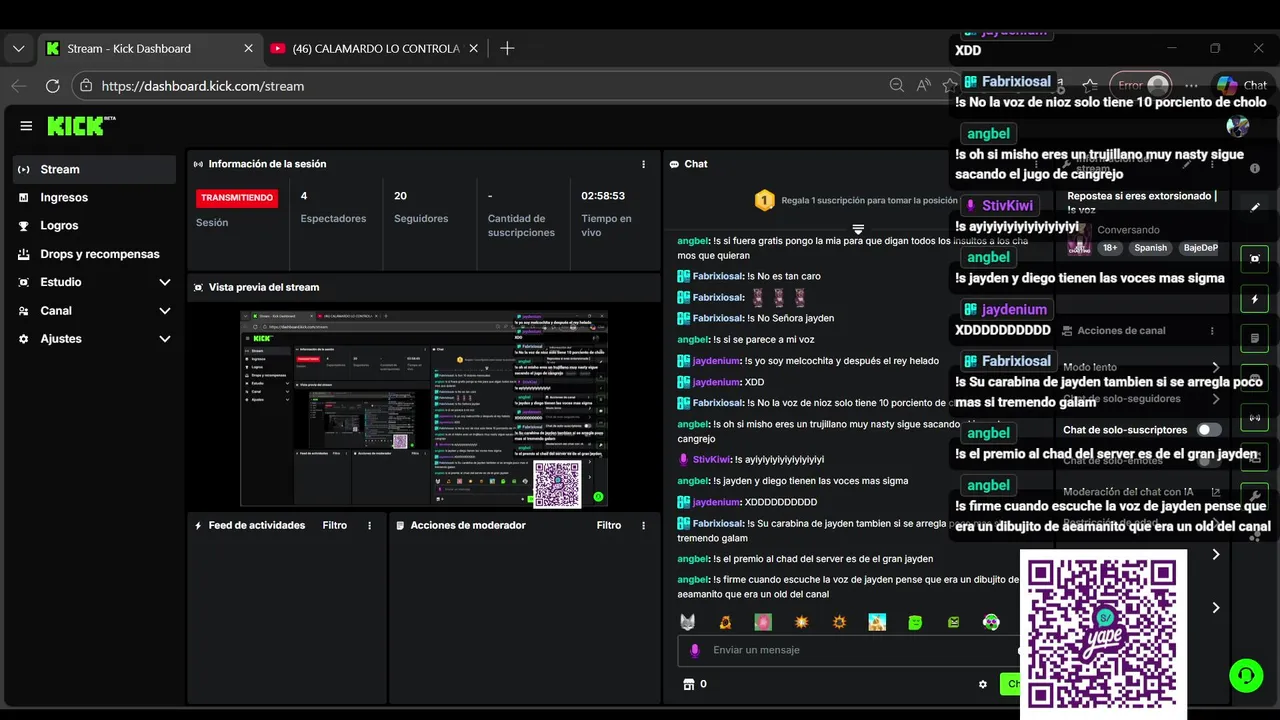Click the stream preview thumbnail
Screen dimensions: 1280x720
424,408
